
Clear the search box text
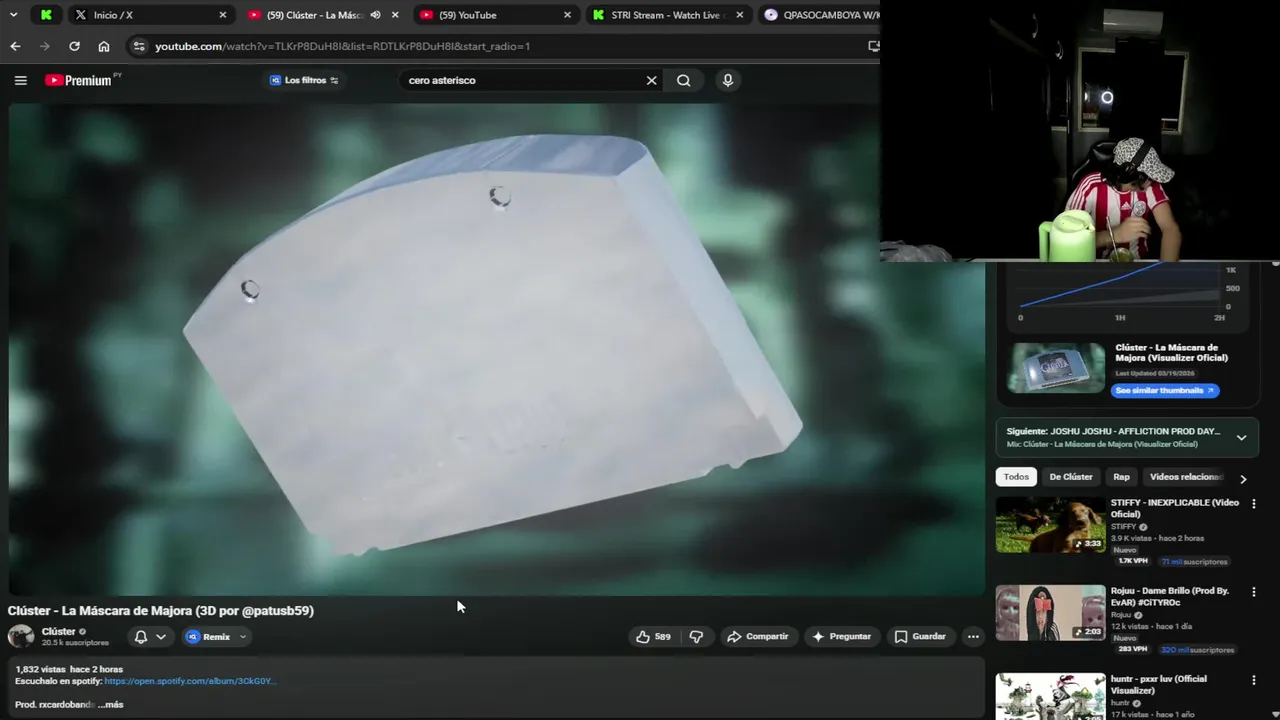[651, 80]
